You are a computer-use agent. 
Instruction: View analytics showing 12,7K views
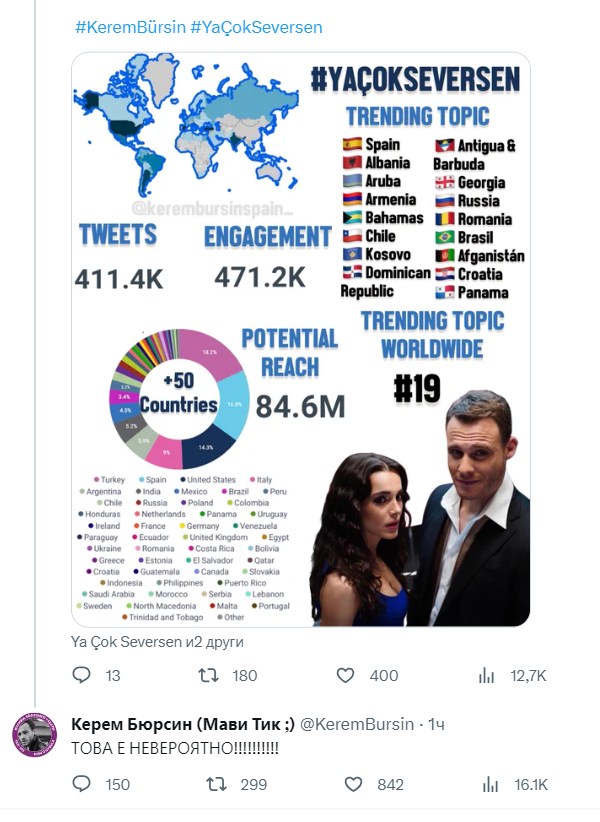tap(487, 676)
